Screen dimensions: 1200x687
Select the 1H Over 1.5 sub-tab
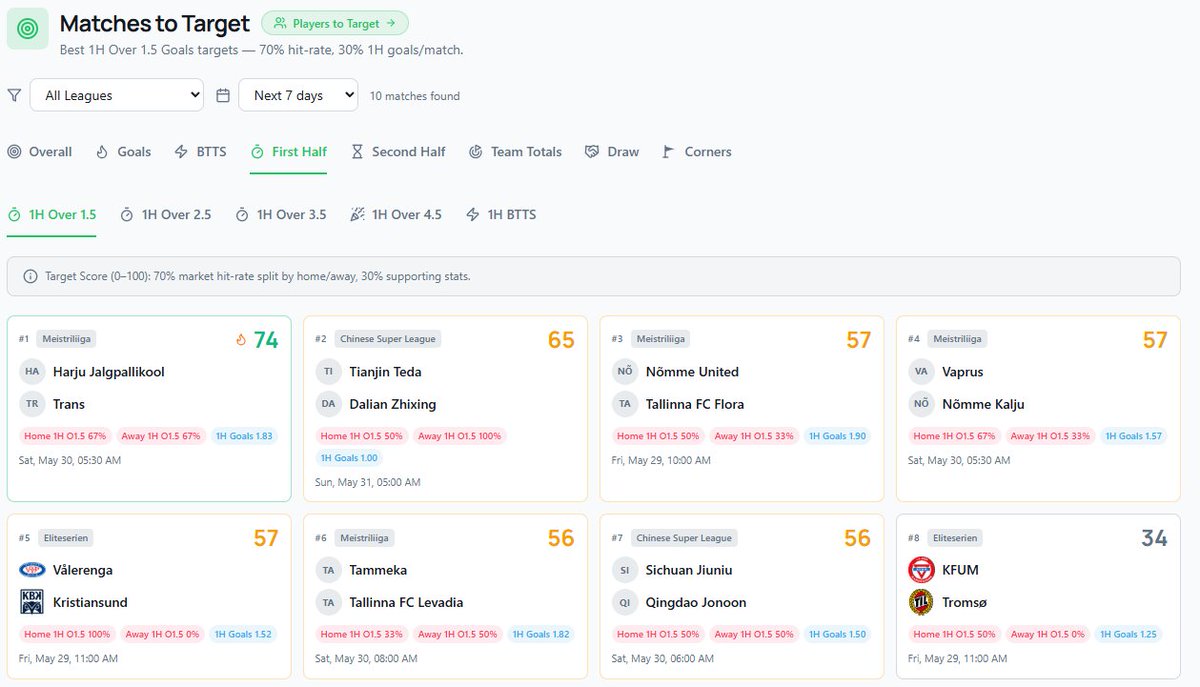coord(52,214)
